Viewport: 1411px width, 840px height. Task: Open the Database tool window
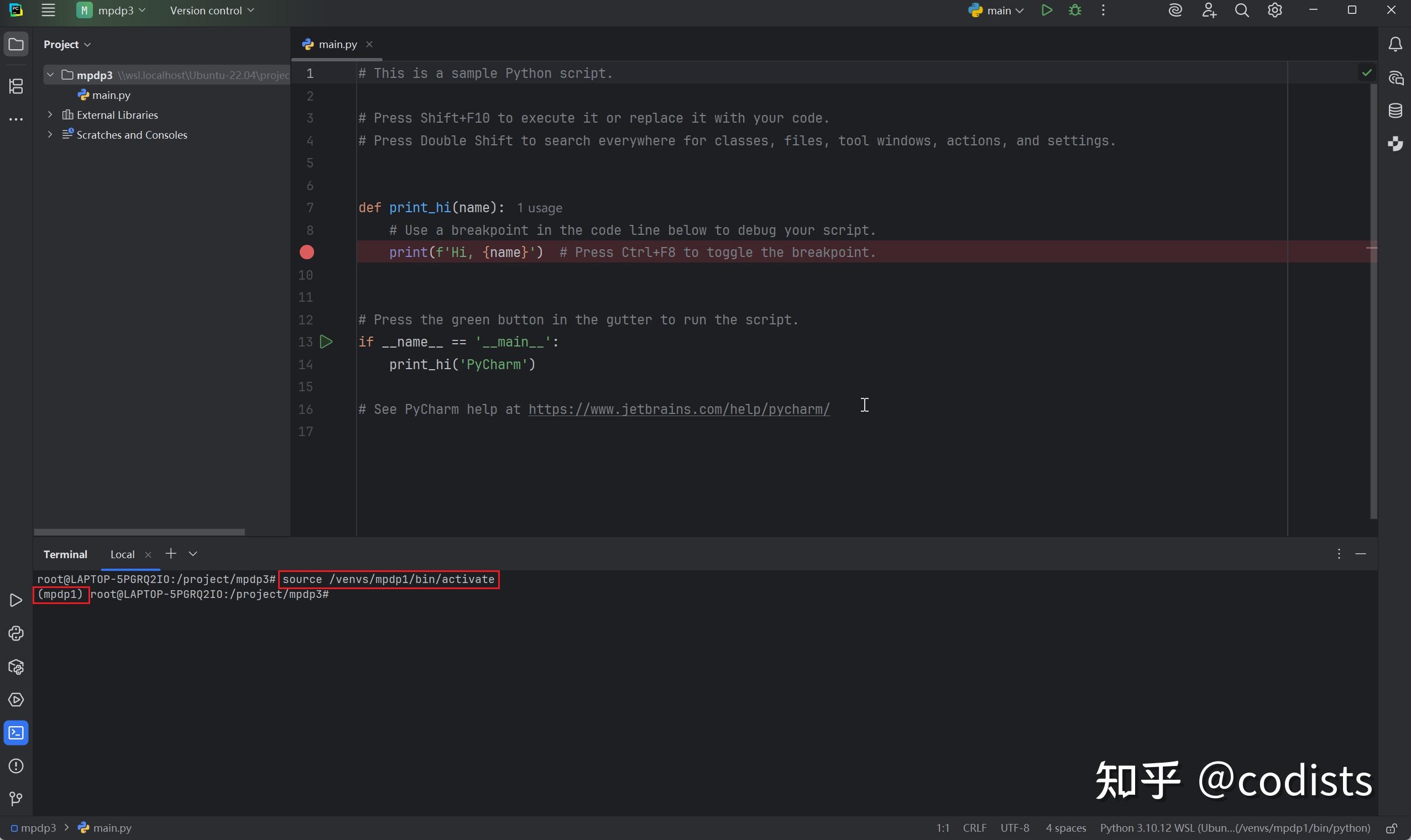pyautogui.click(x=1395, y=110)
